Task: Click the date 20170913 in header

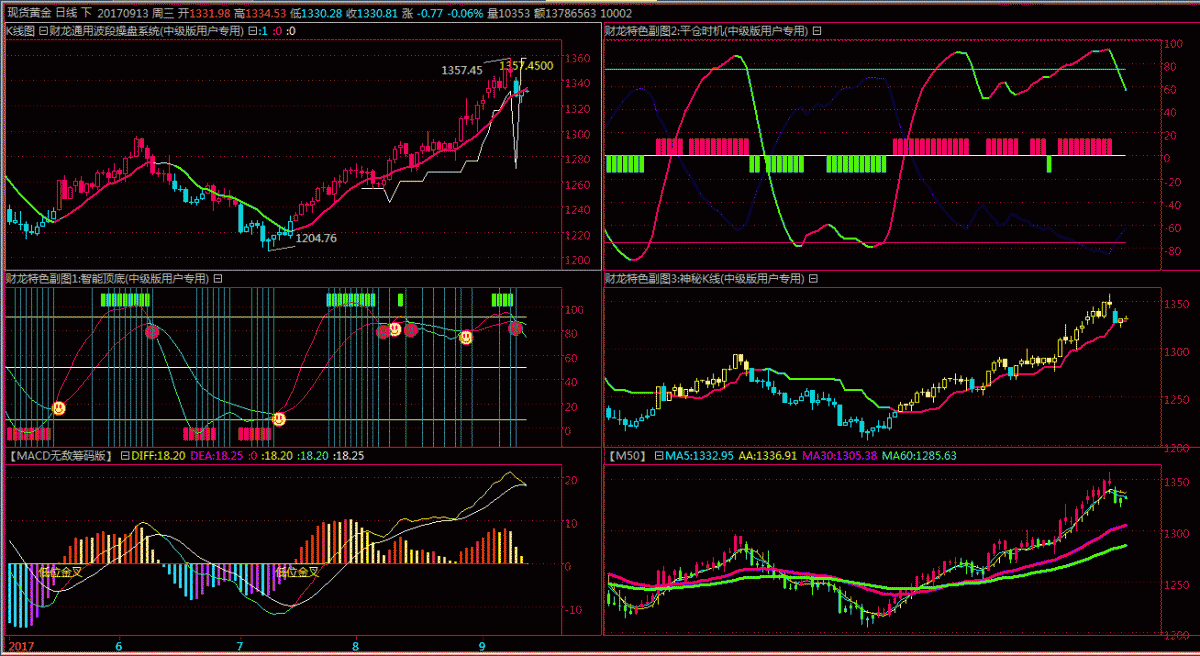Action: (122, 13)
